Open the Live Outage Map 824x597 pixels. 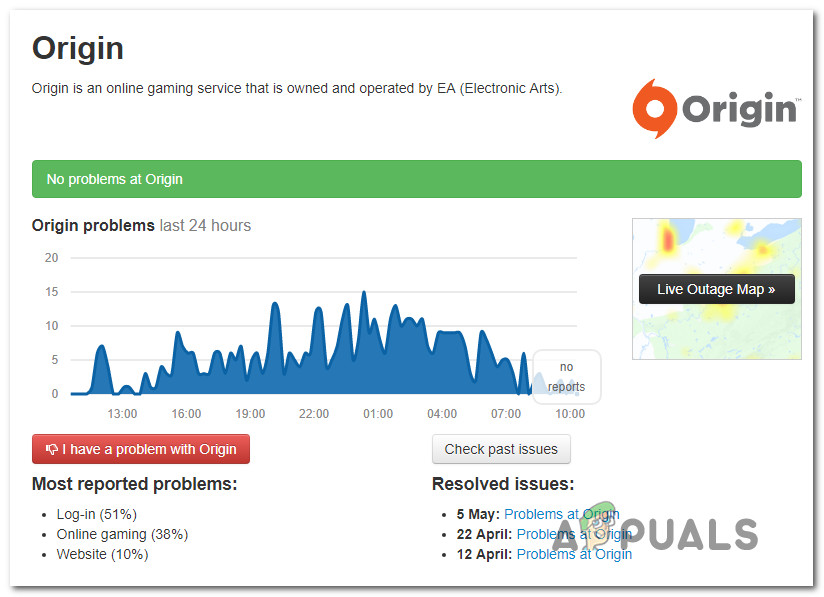(716, 289)
